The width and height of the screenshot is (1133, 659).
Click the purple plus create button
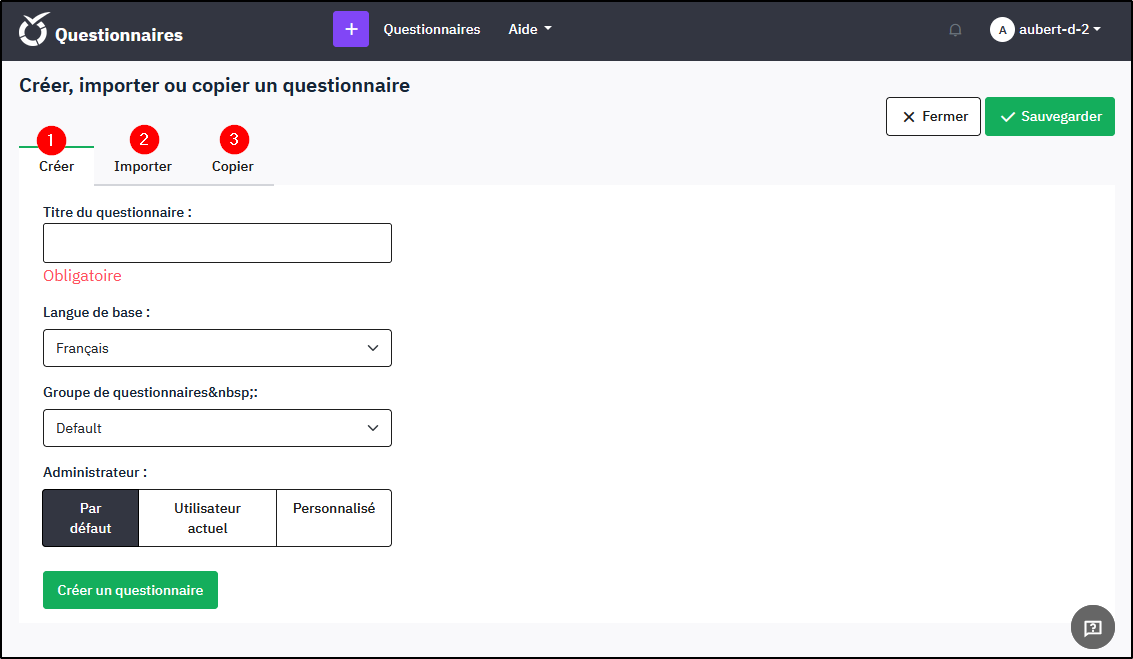[351, 30]
